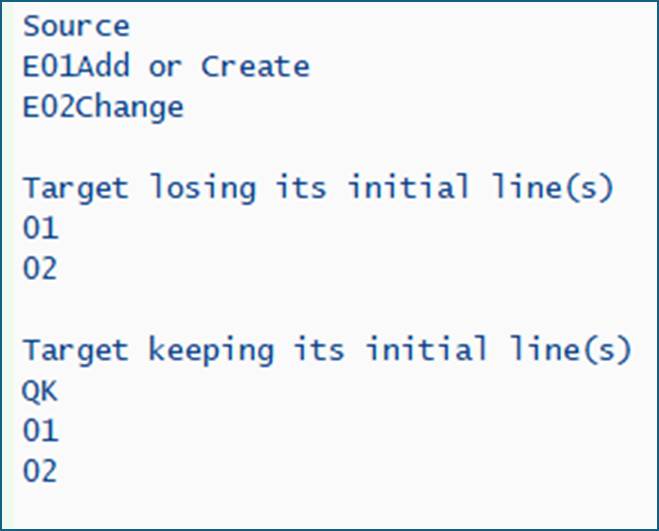Click the word "Create" on the E01 line

255,67
